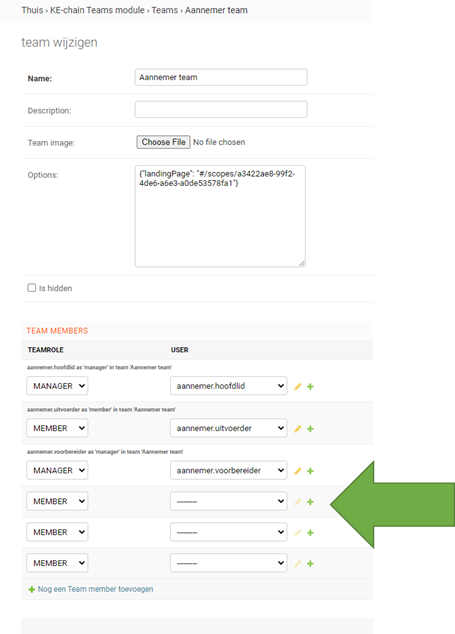Open user dropdown in first empty row
The height and width of the screenshot is (634, 455).
229,501
